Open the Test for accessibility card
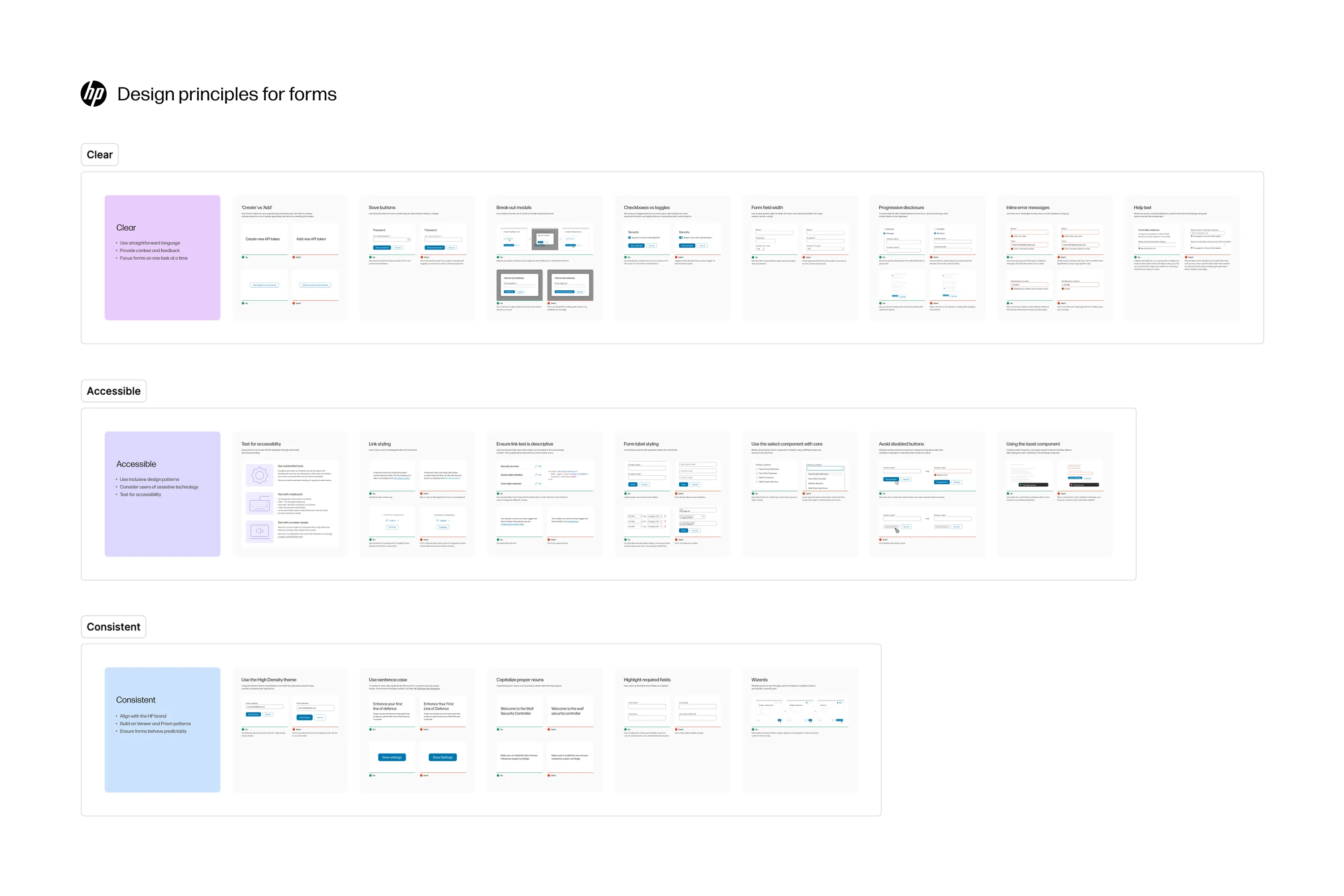Viewport: 1344px width, 896px height. coord(290,494)
